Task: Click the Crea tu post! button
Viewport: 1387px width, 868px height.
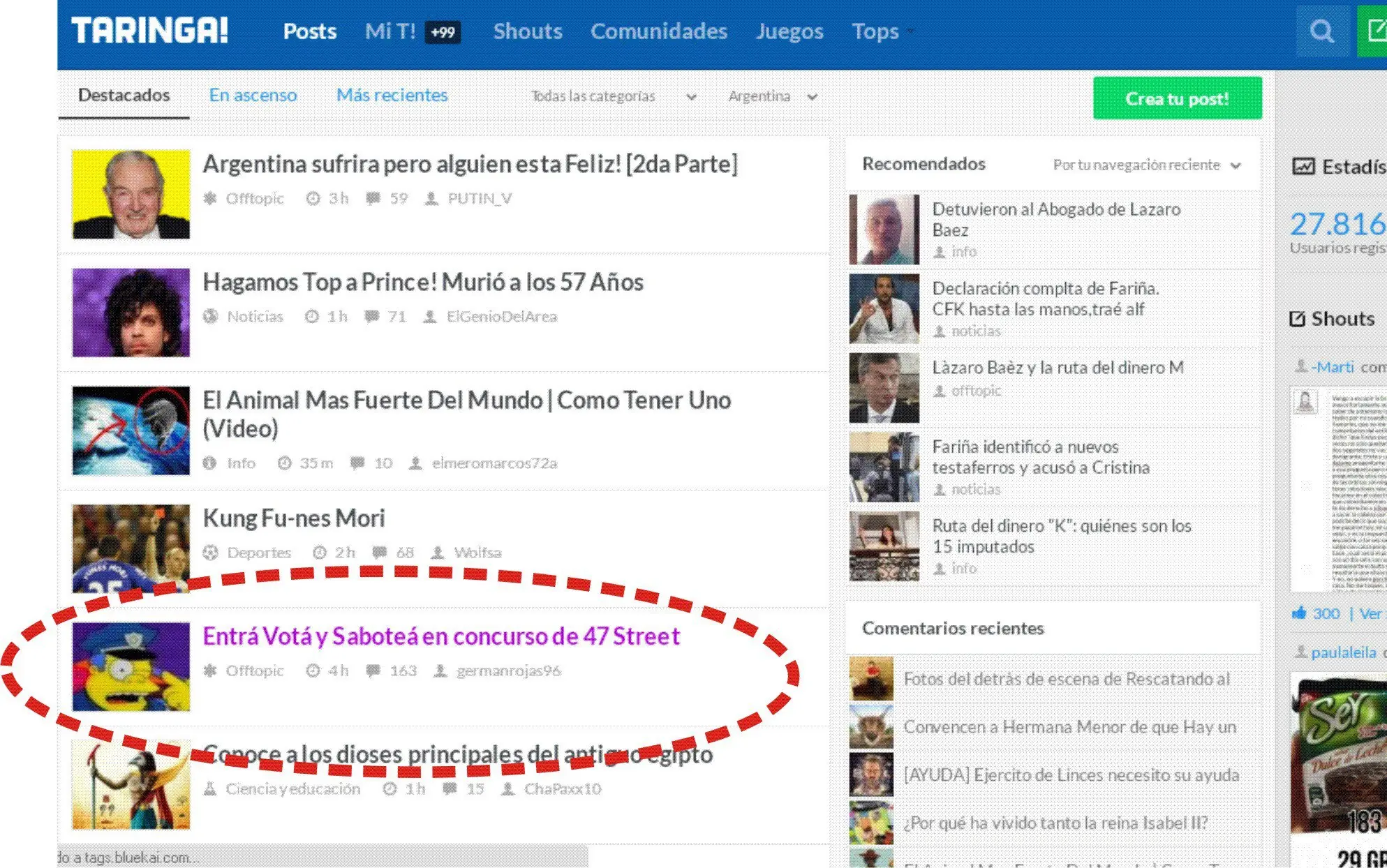Action: [x=1177, y=98]
